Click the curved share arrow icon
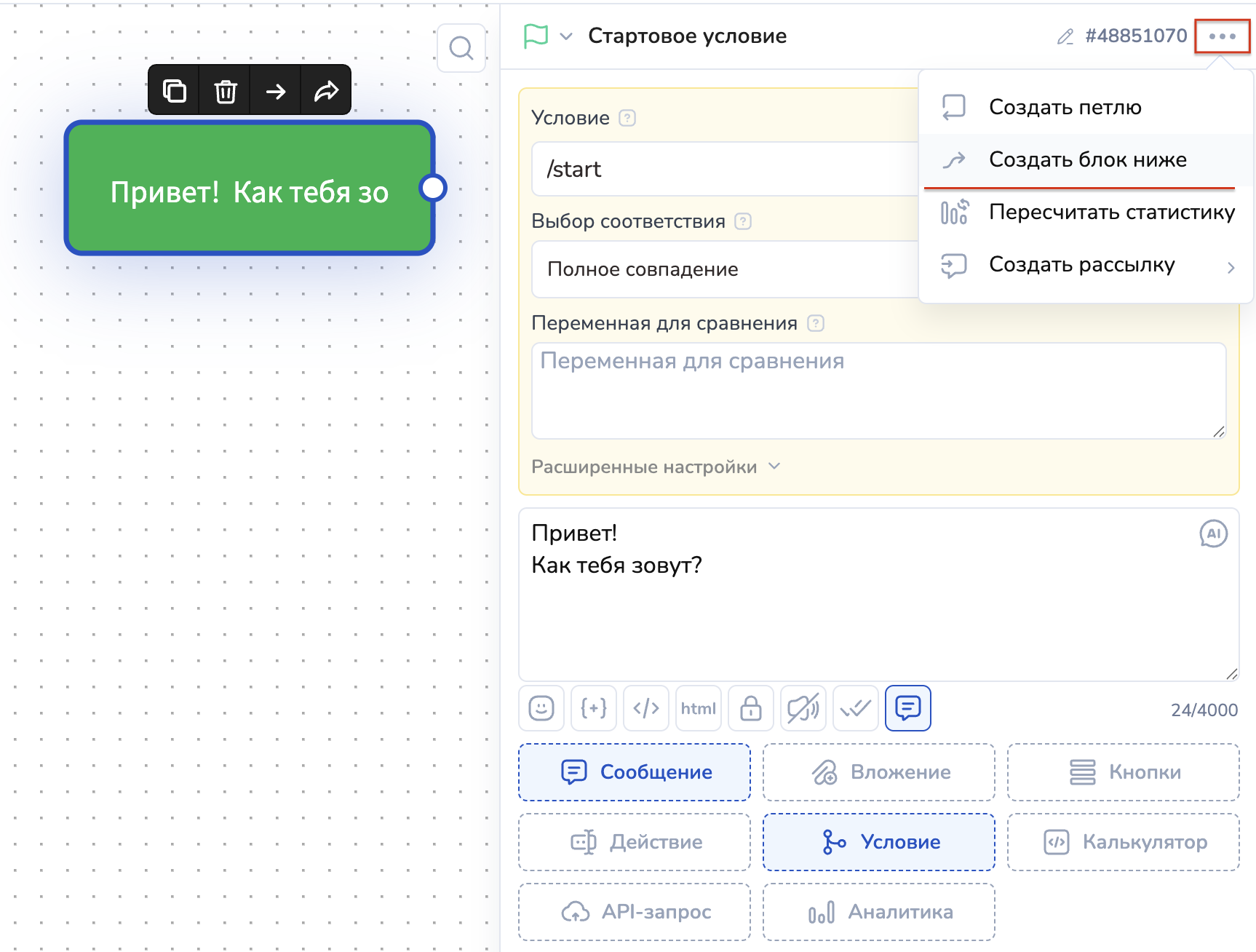The width and height of the screenshot is (1256, 952). click(x=326, y=91)
